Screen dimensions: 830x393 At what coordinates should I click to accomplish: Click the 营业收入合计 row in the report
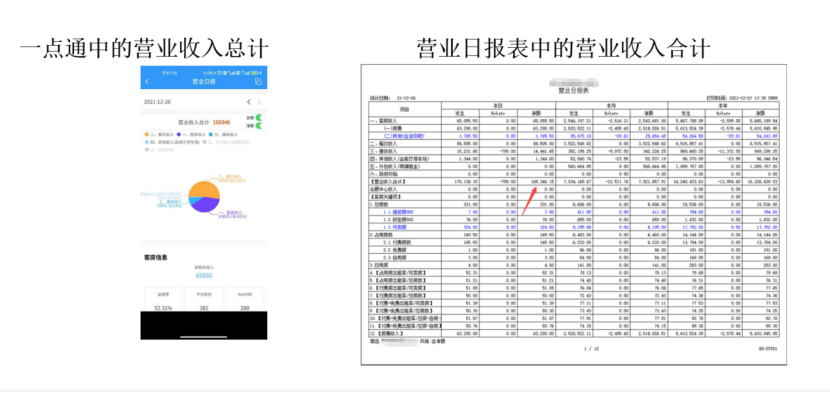574,181
